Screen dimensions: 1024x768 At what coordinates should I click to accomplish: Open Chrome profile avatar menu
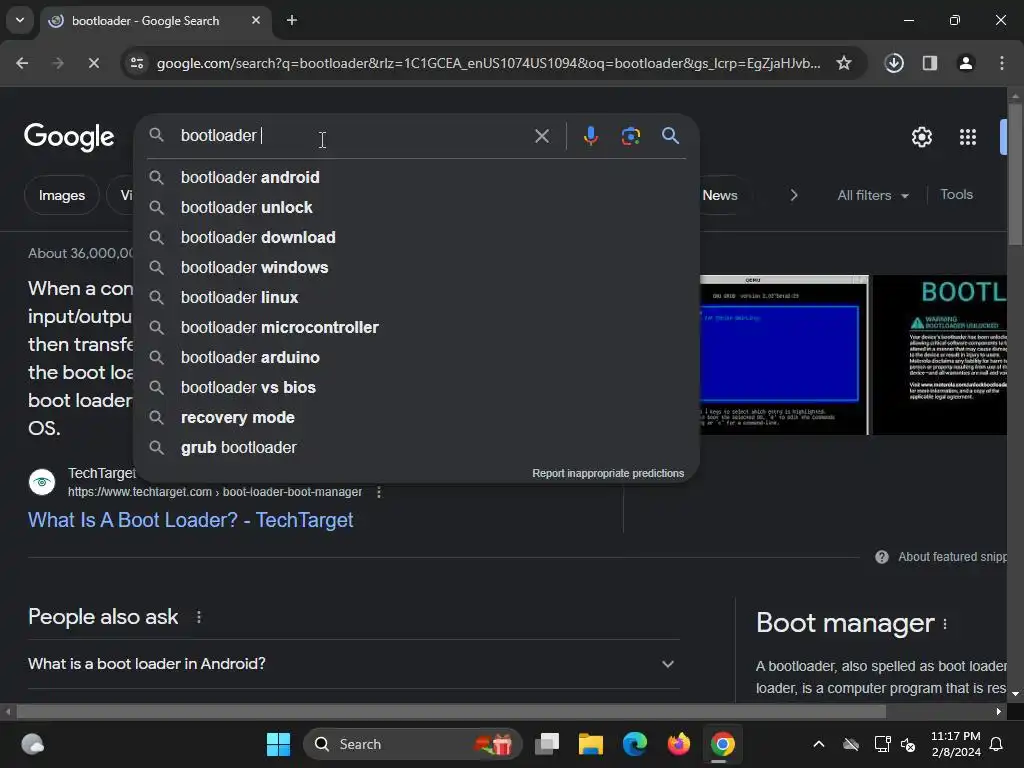coord(966,63)
